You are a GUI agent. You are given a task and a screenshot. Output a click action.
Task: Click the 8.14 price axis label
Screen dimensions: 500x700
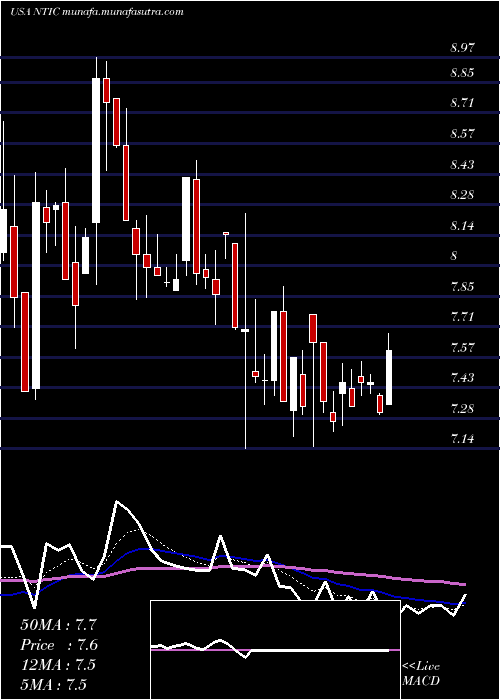[463, 225]
